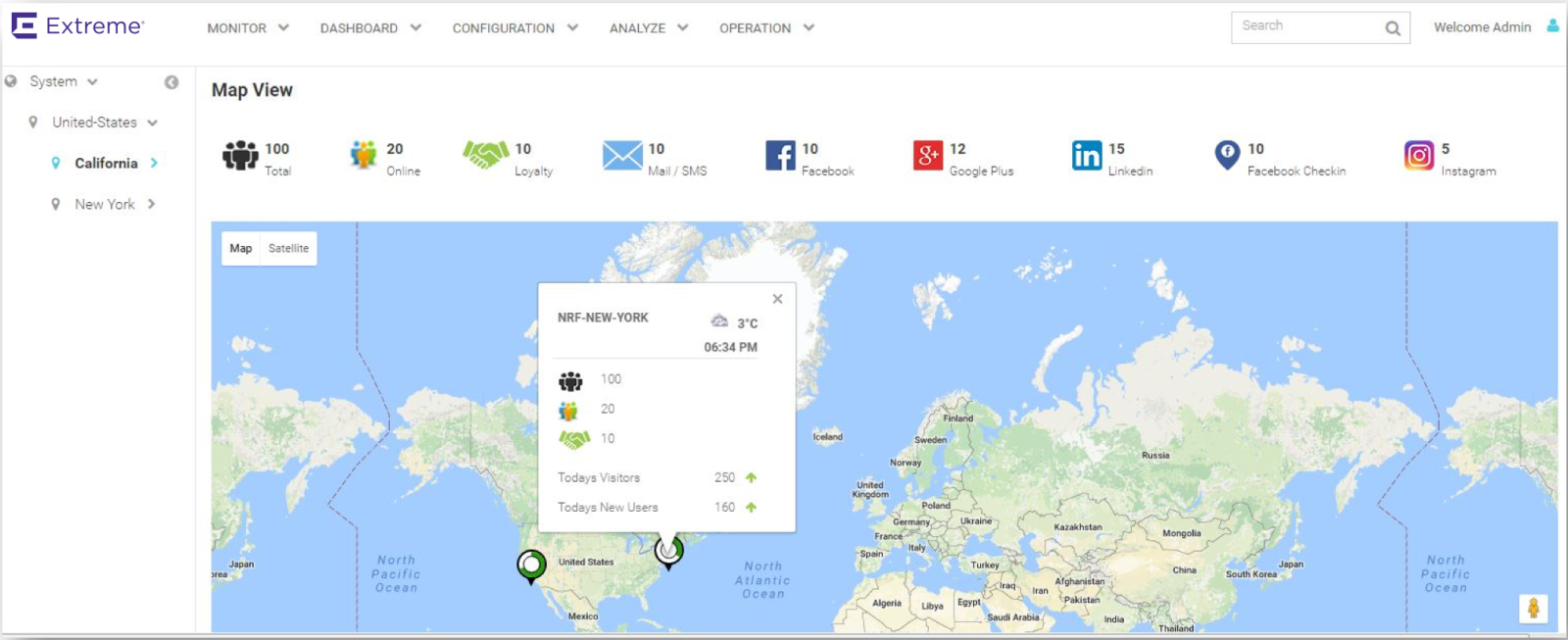Click the Map View heading

click(252, 90)
